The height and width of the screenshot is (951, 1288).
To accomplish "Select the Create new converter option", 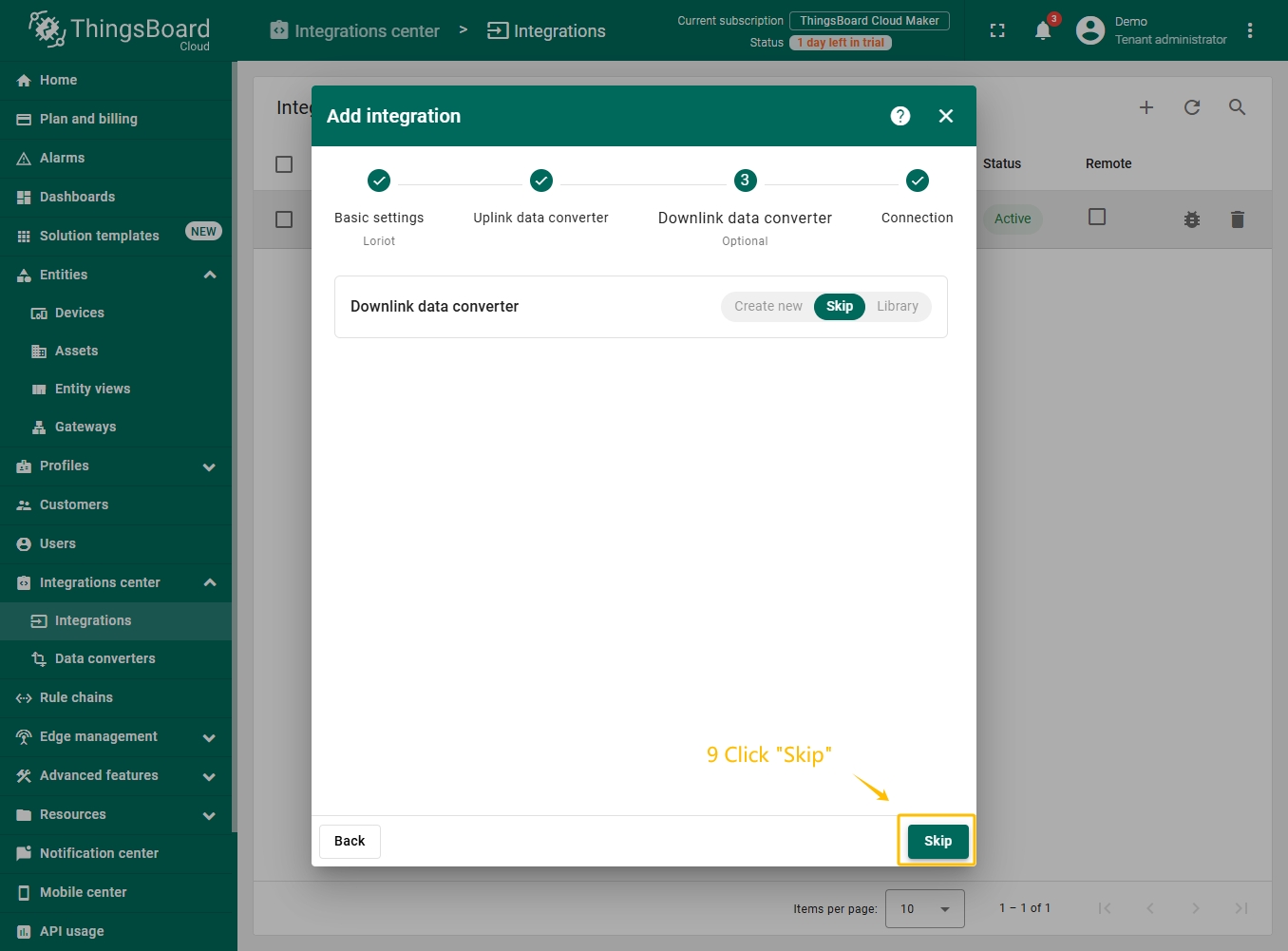I will [x=767, y=306].
